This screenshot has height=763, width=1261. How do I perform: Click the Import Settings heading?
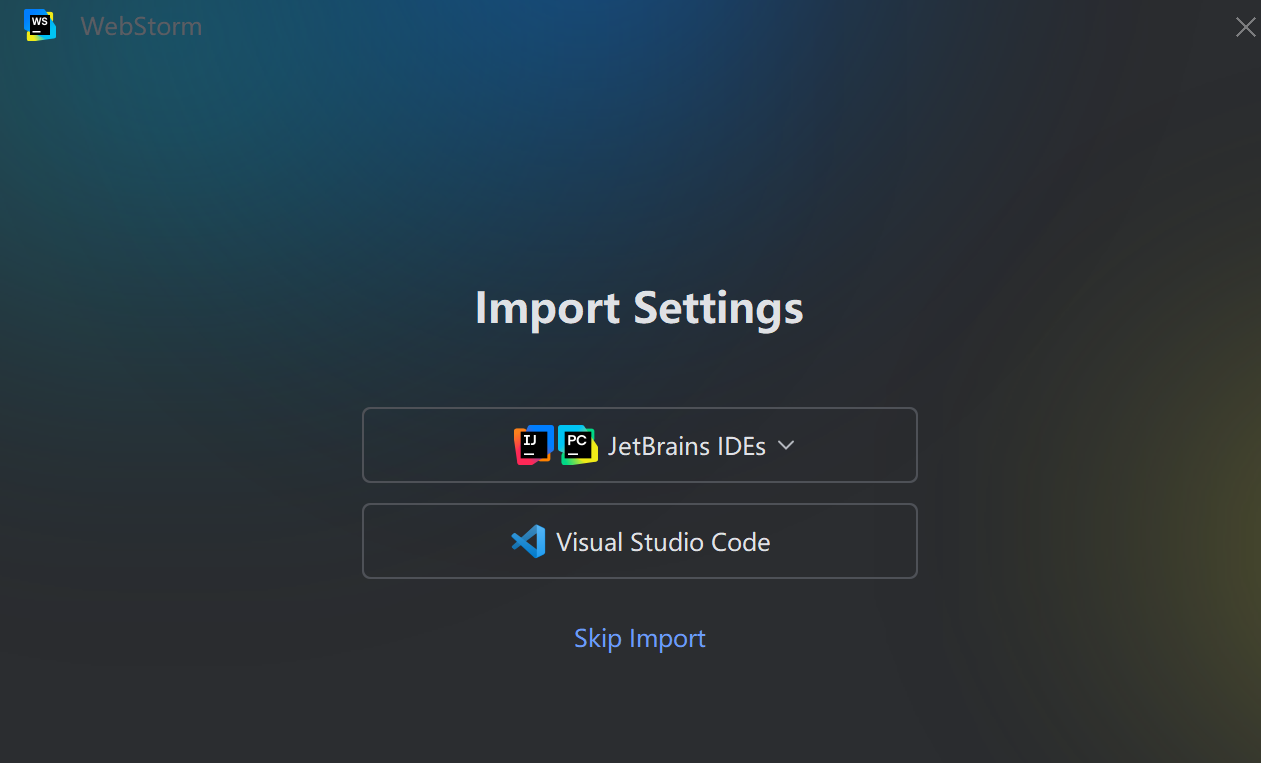click(x=639, y=308)
